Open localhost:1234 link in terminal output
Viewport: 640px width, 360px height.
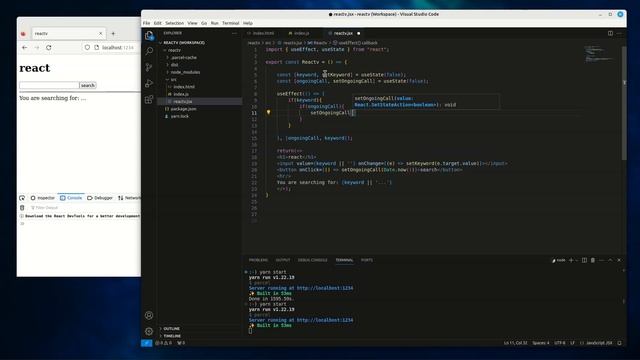coord(325,320)
